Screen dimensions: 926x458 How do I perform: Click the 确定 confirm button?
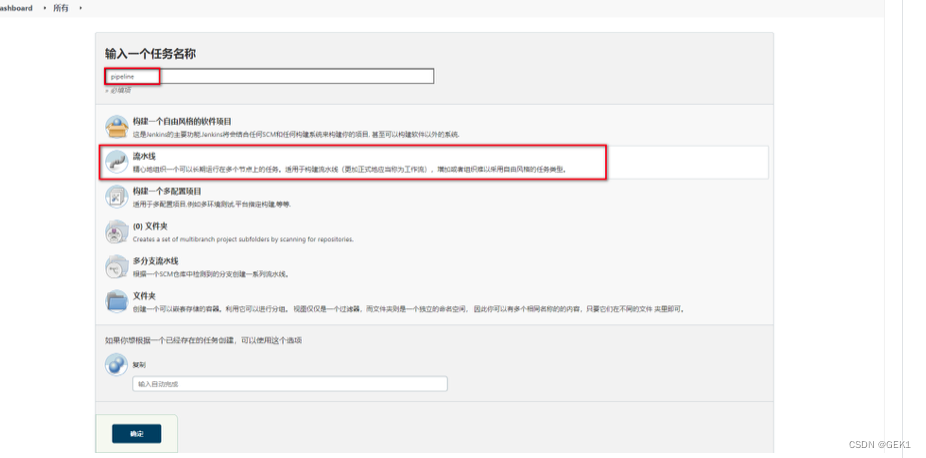click(136, 434)
